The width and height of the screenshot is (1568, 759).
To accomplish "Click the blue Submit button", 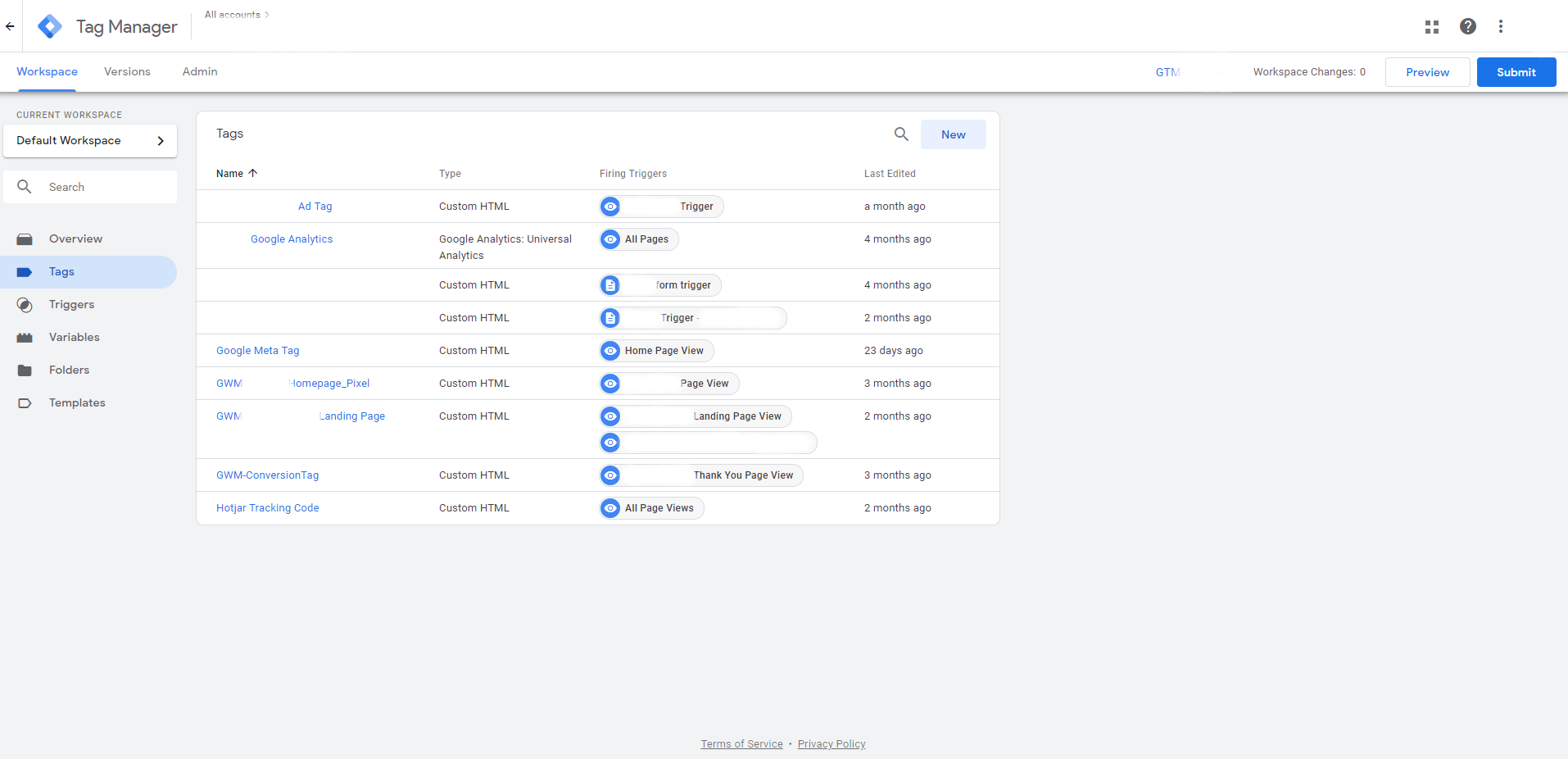I will click(x=1516, y=72).
